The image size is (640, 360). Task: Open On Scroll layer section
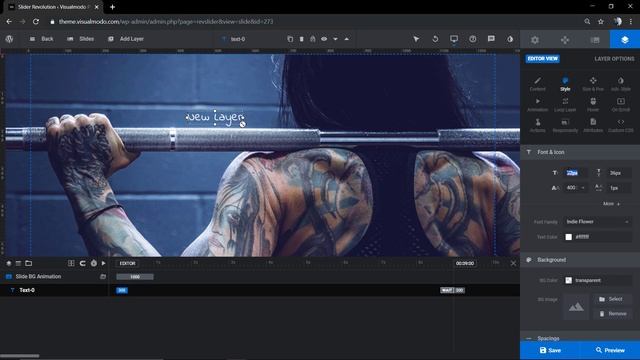coord(621,104)
